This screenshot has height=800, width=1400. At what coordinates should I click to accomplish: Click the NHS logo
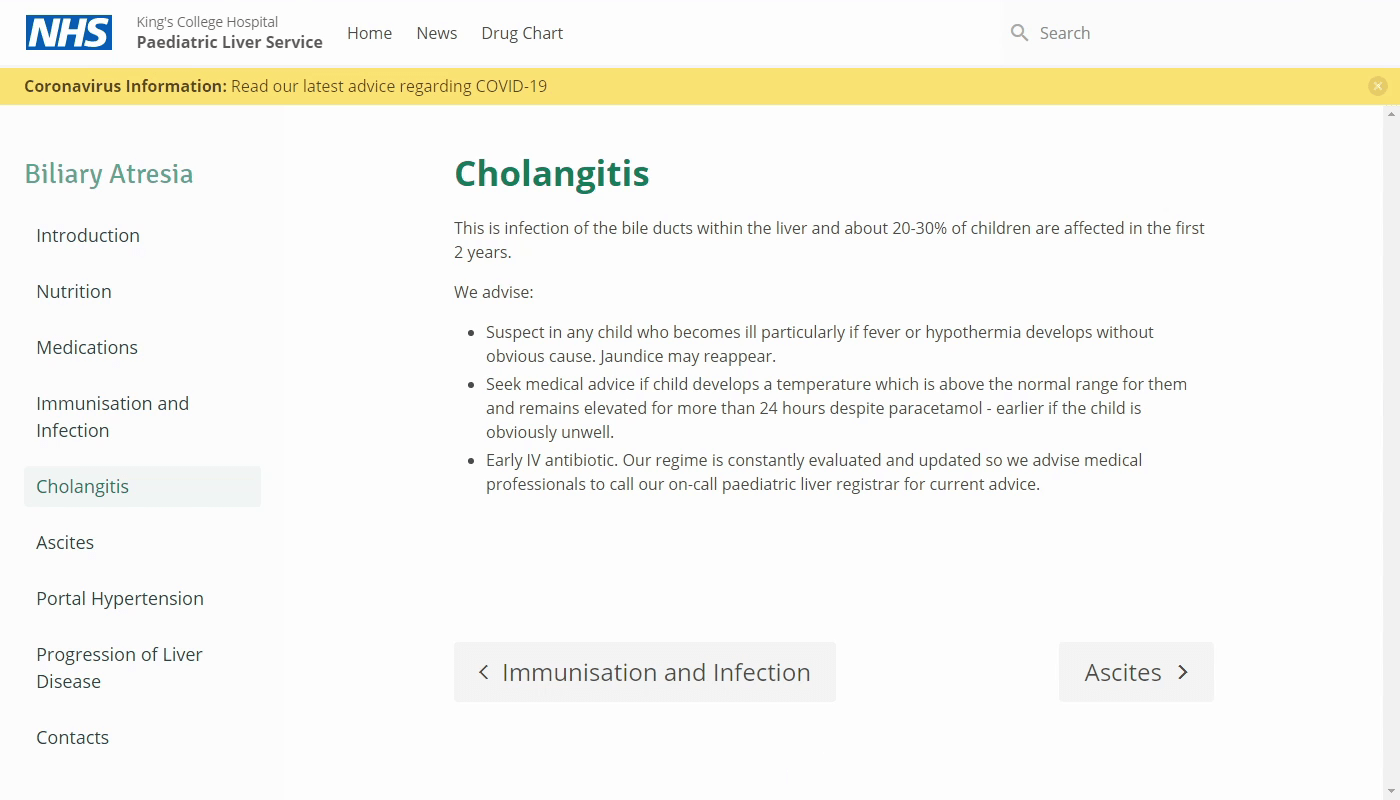68,33
